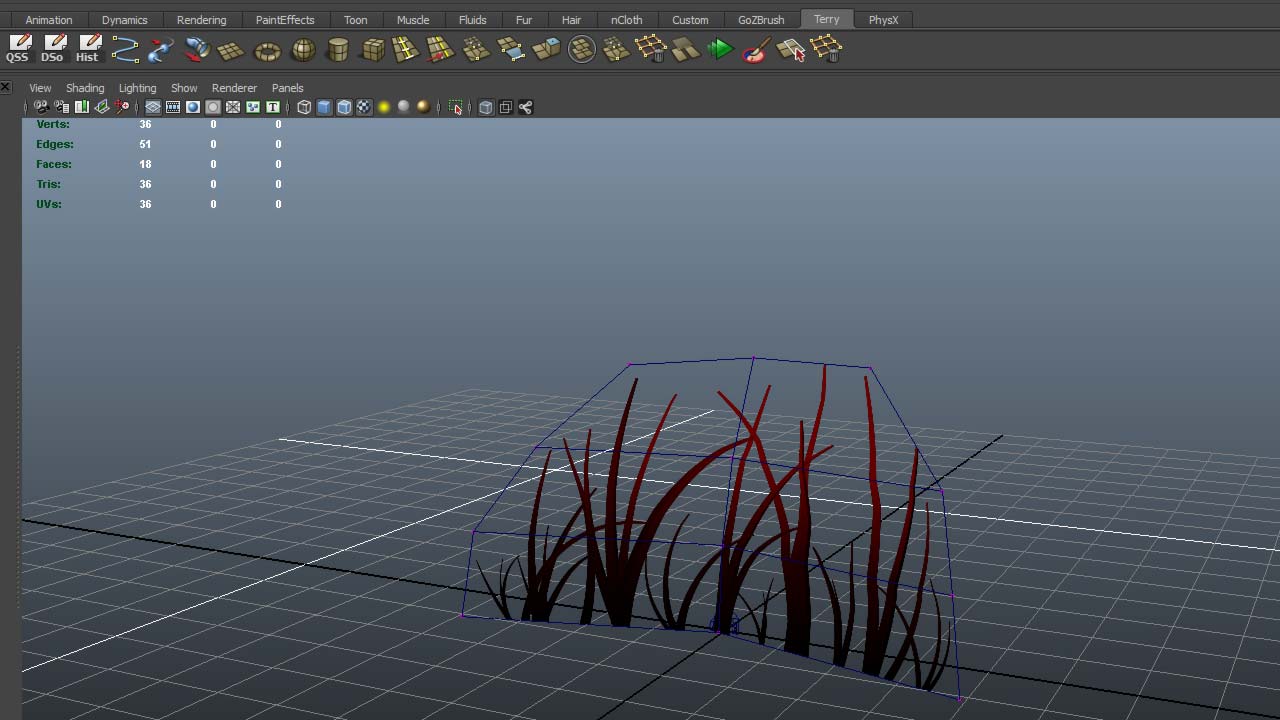
Task: Open the Renderer dropdown menu
Action: 234,88
